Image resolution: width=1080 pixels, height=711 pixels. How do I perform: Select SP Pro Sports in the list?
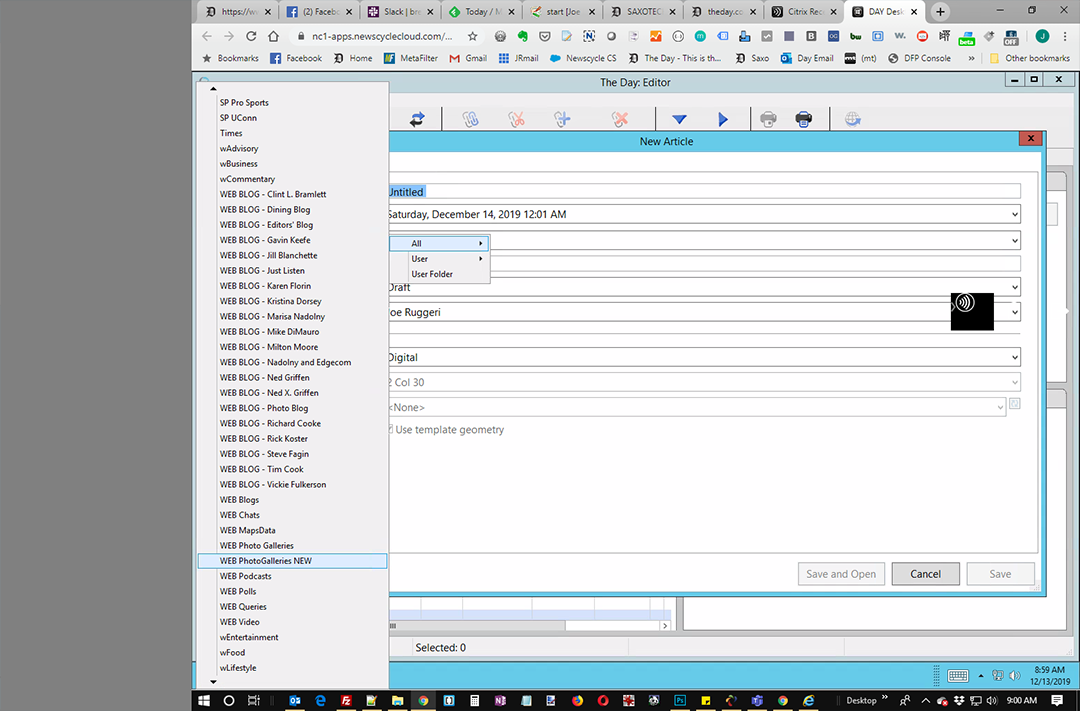(293, 103)
